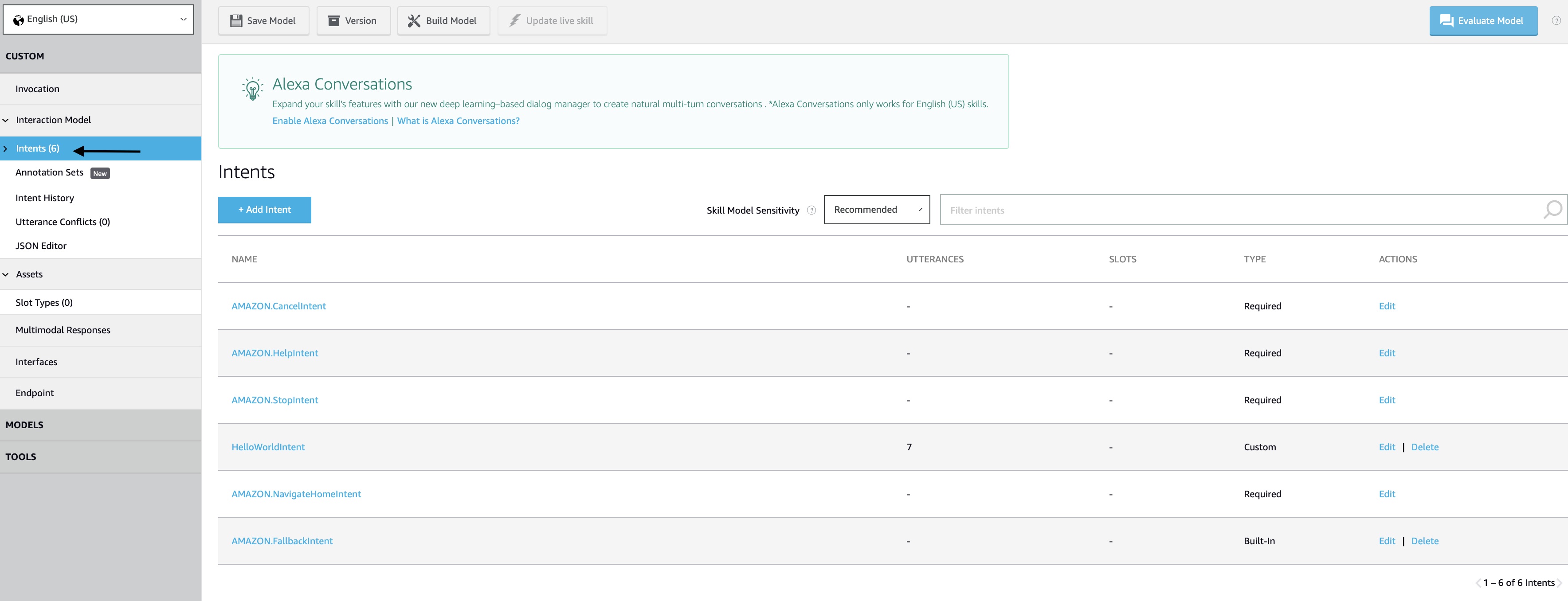Edit the AMAZON.NavigateHomeIntent row
1568x601 pixels.
(1387, 494)
